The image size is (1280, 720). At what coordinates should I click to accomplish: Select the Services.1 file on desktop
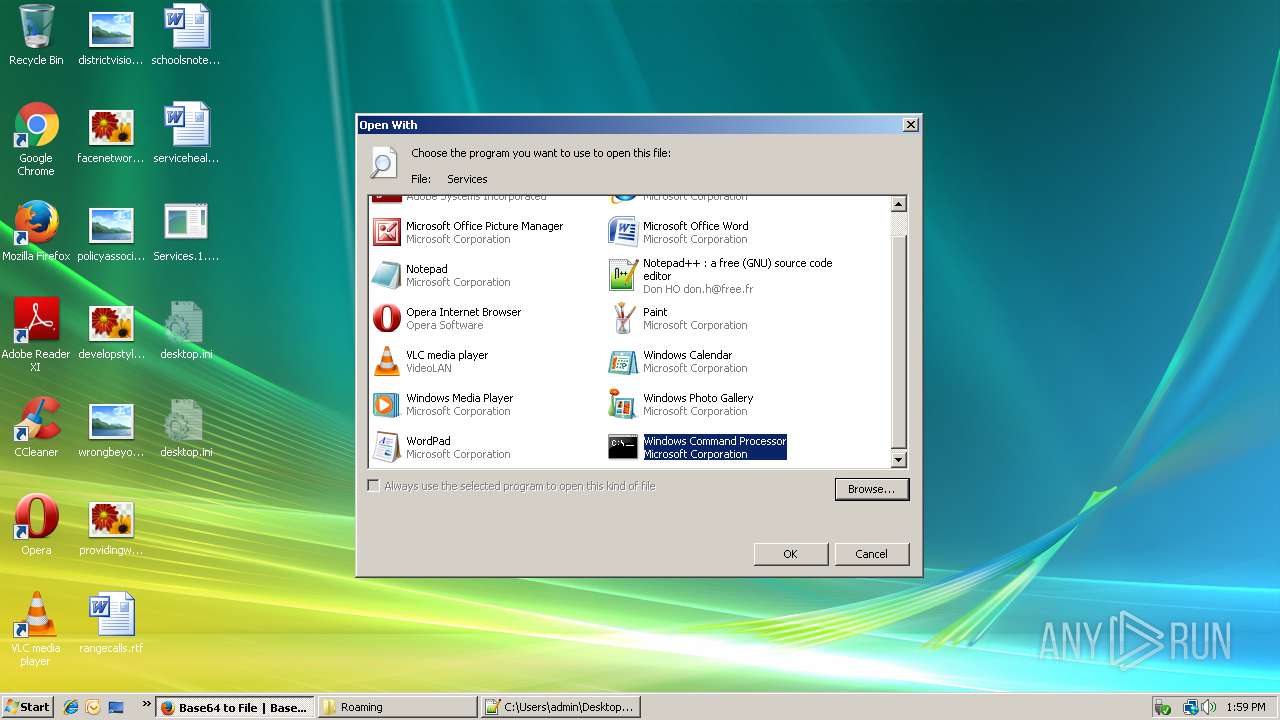tap(186, 231)
